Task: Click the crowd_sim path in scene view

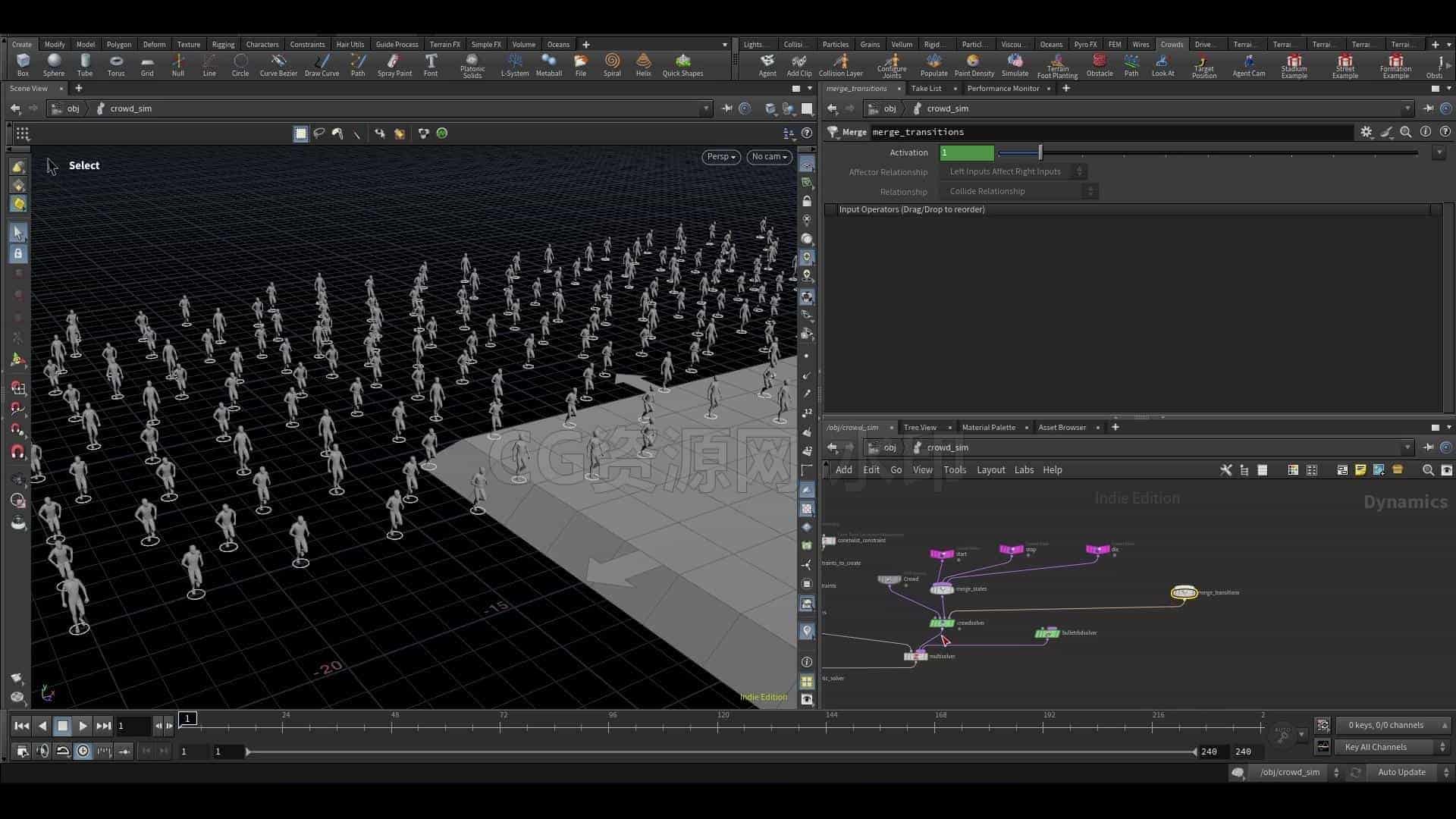Action: pyautogui.click(x=130, y=108)
